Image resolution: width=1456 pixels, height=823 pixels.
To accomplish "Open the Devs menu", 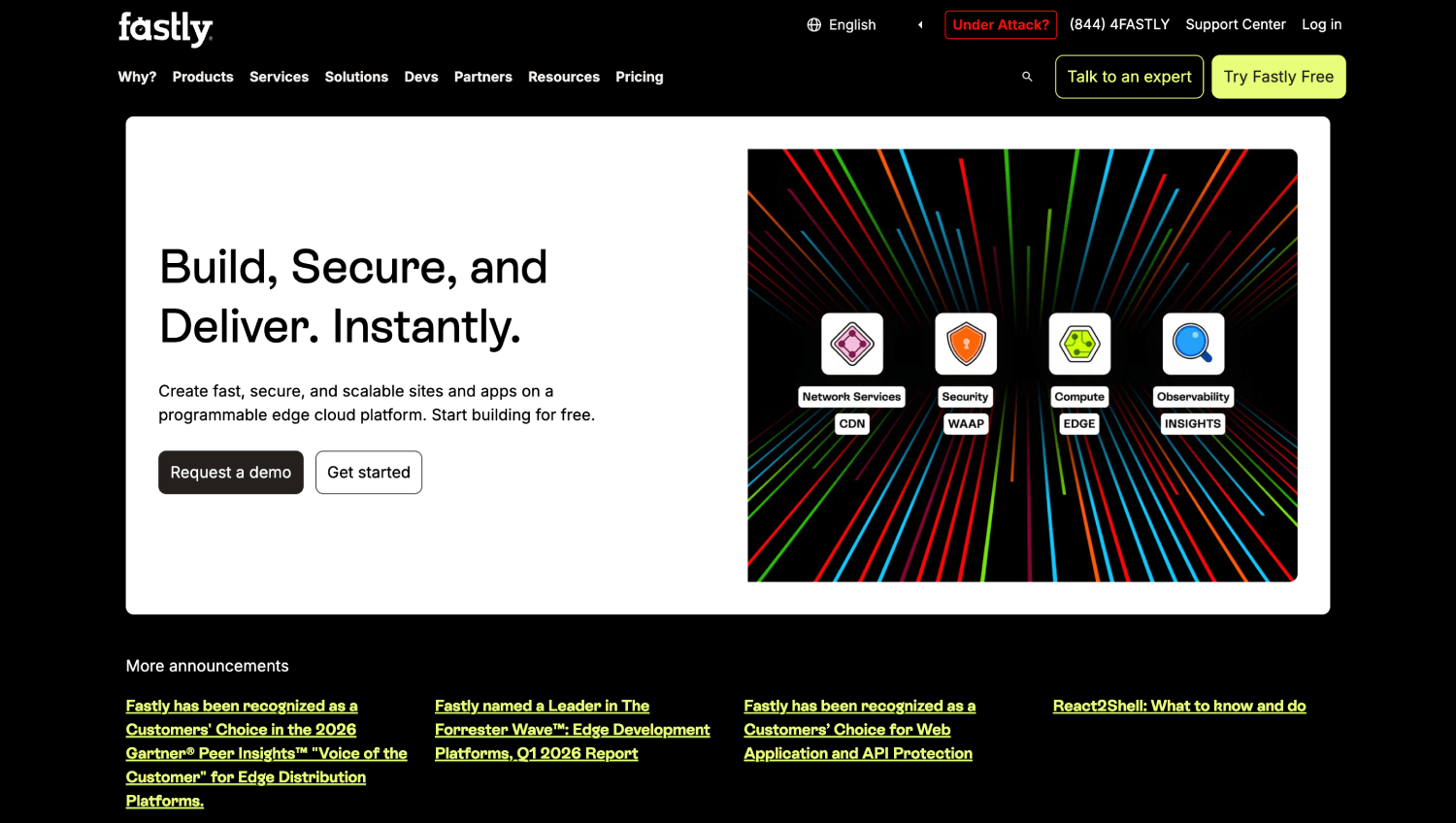I will point(421,77).
